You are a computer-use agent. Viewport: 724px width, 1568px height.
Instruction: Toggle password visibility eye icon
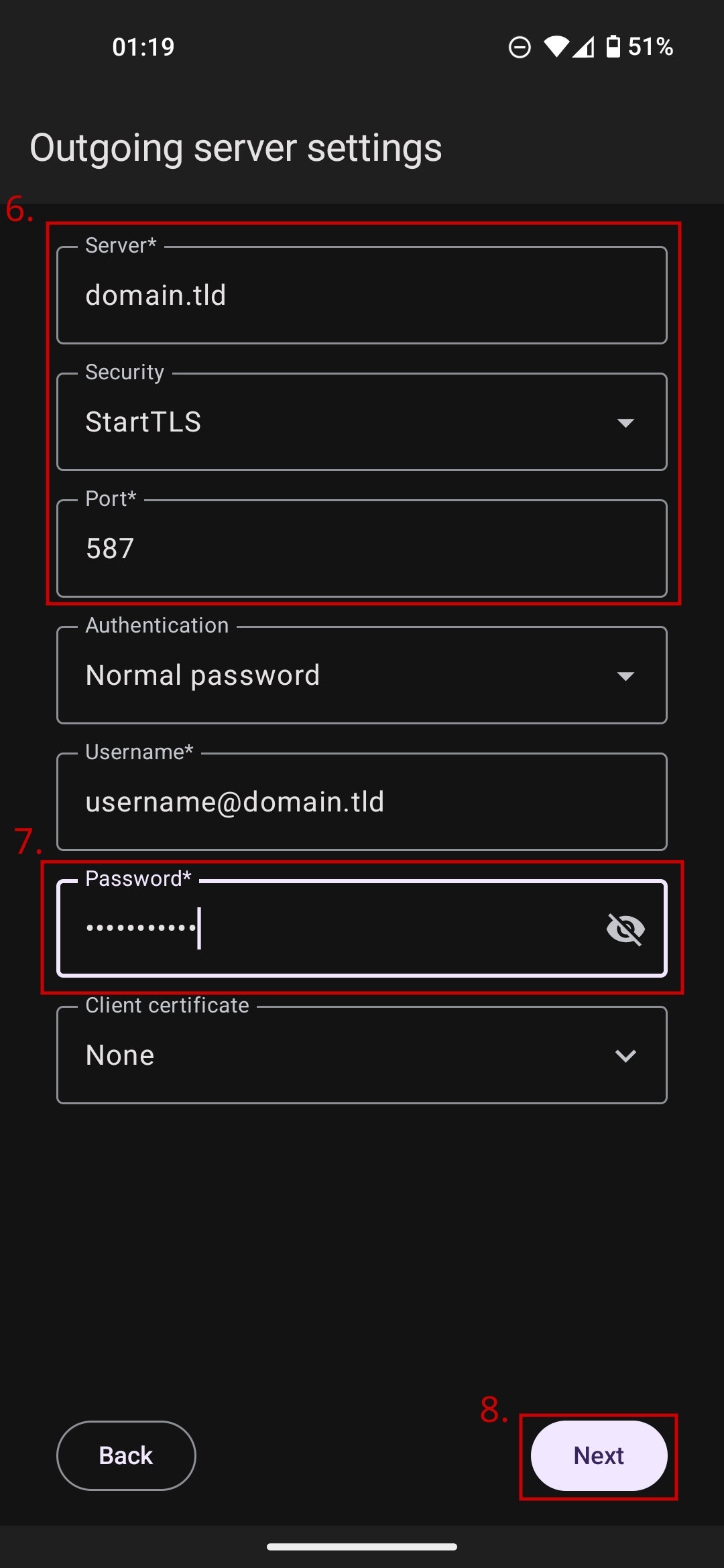[625, 929]
